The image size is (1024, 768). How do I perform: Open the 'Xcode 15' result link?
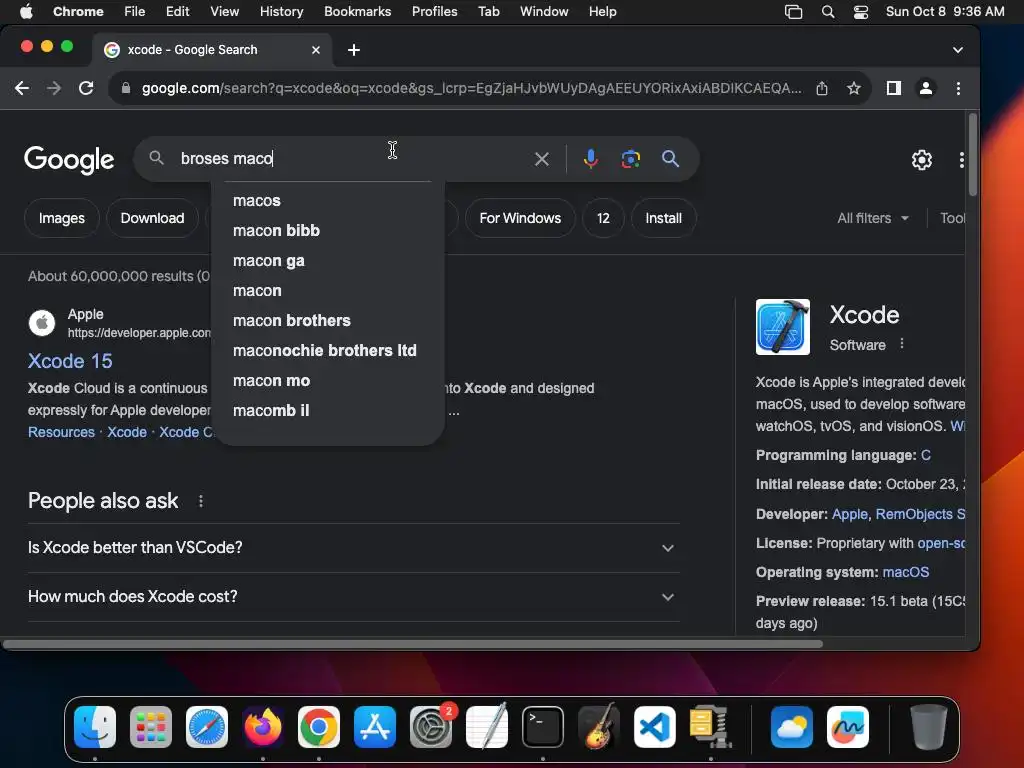70,361
